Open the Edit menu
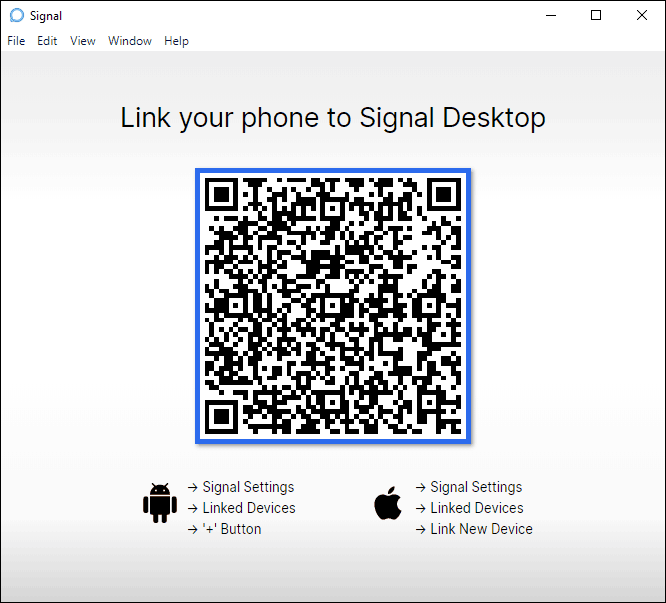The image size is (666, 603). pos(47,41)
